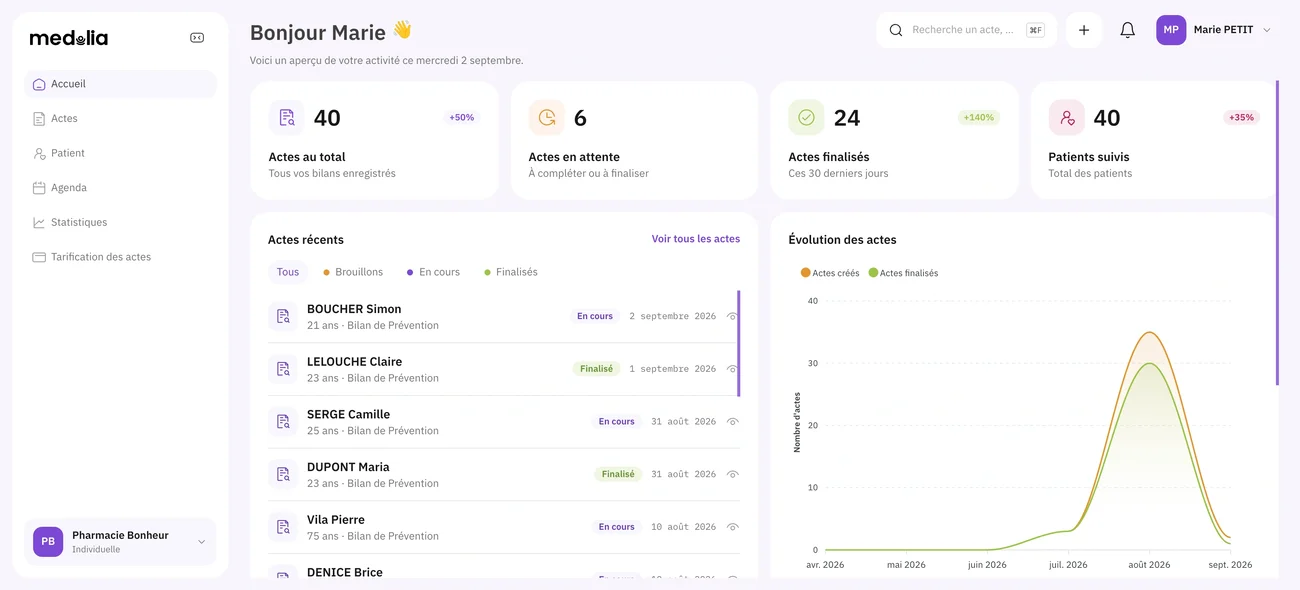Go to Accueil in the sidebar
The height and width of the screenshot is (590, 1300).
click(120, 84)
